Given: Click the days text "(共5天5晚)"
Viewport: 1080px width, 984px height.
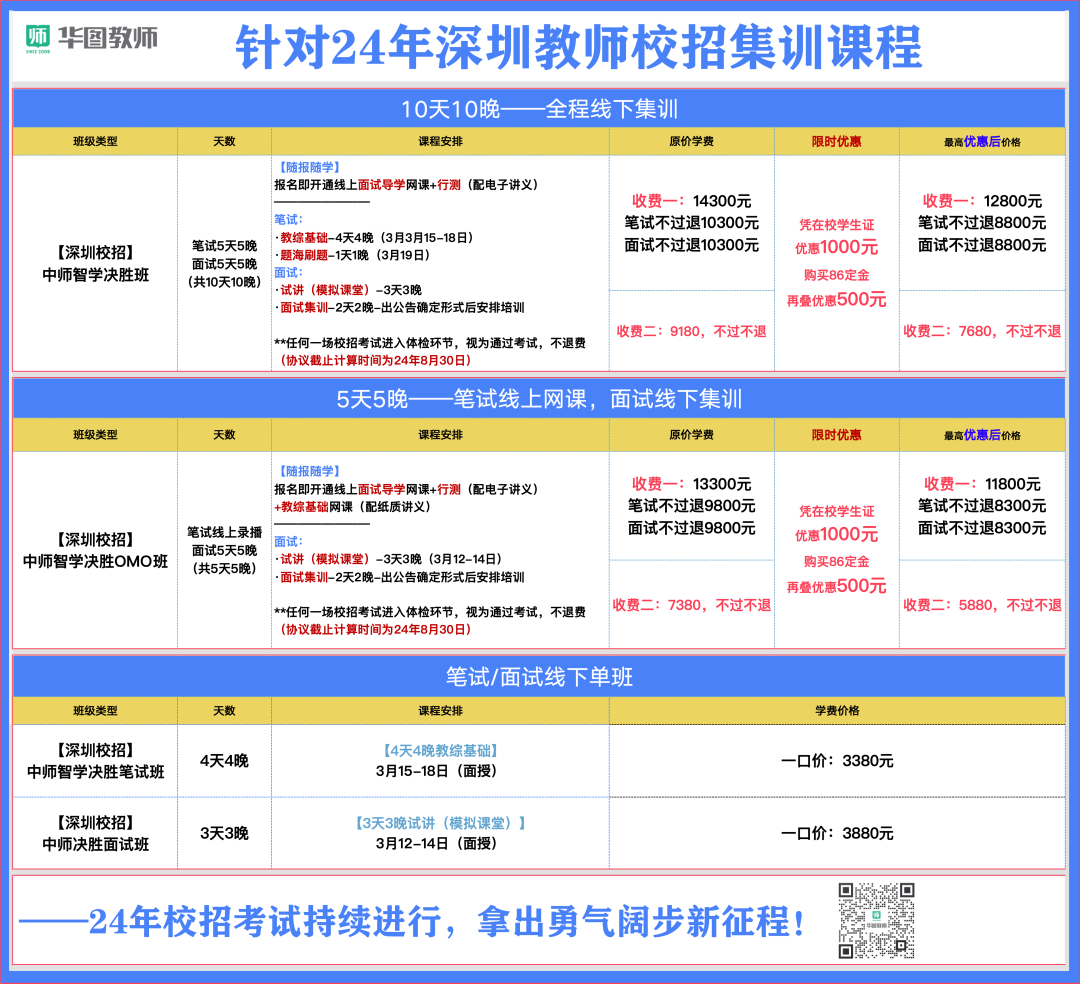Looking at the screenshot, I should coord(224,568).
